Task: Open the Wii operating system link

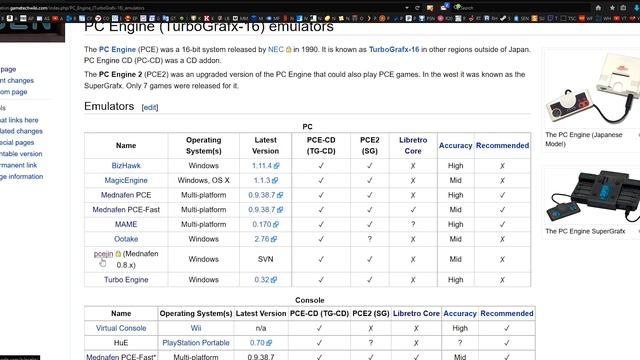Action: click(x=196, y=328)
